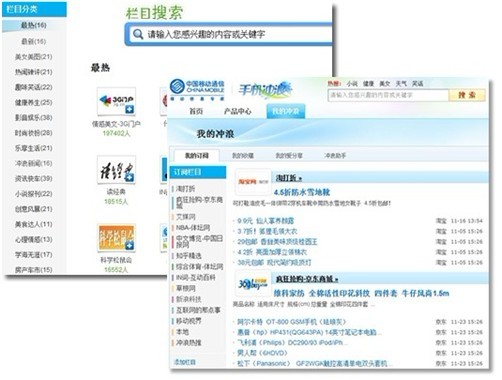Click hot keyword 小说
This screenshot has width=502, height=380.
pos(352,84)
